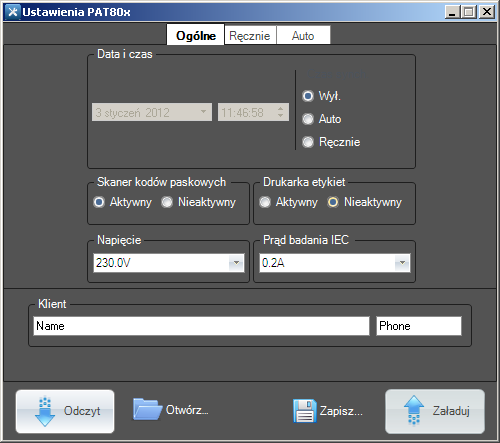Viewport: 500px width, 443px height.
Task: Open the Auto tab
Action: point(303,35)
